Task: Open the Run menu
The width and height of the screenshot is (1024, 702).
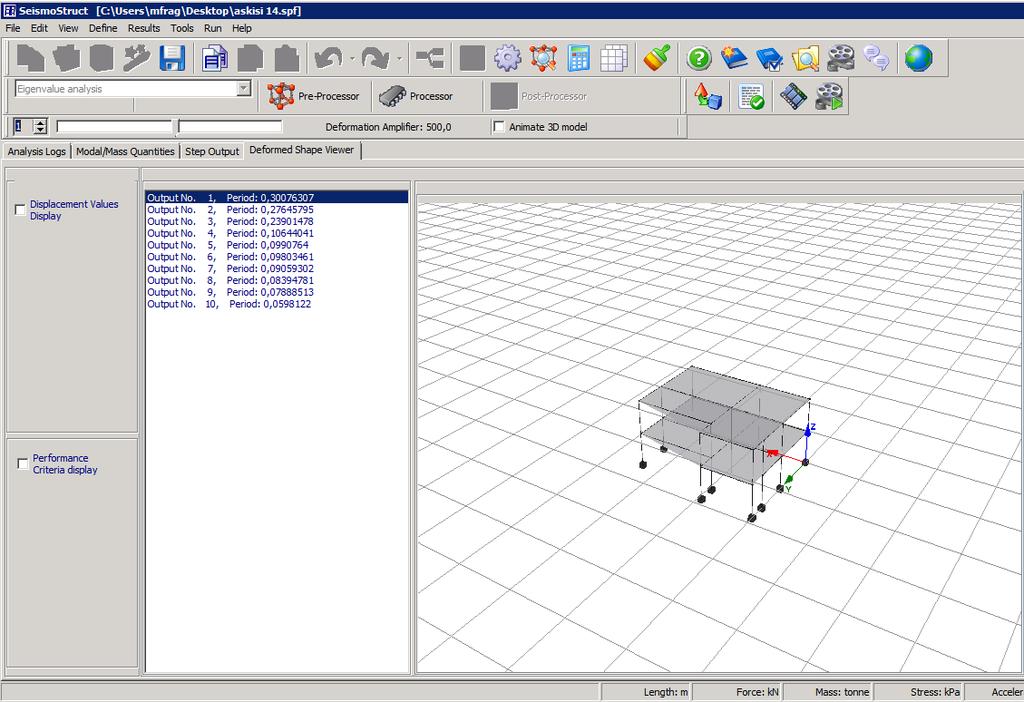Action: pos(213,28)
